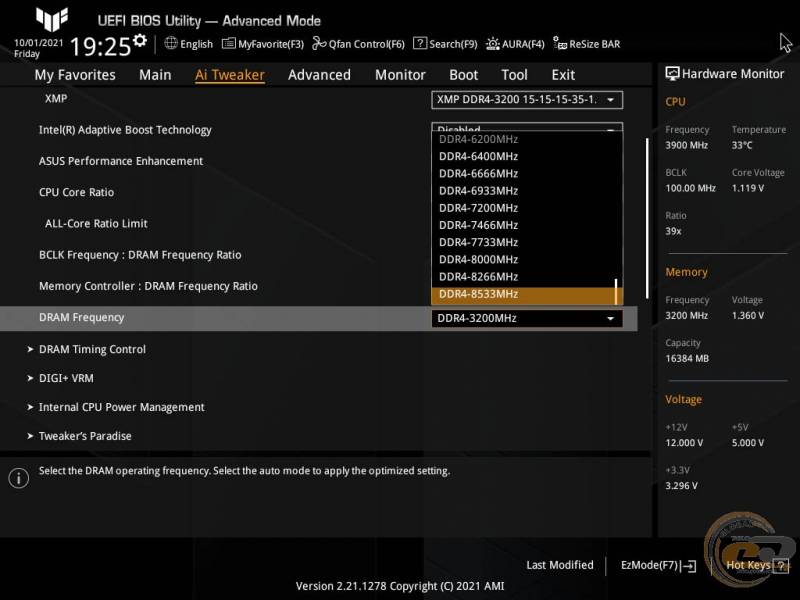Open the Advanced tab
This screenshot has height=600, width=800.
click(319, 75)
